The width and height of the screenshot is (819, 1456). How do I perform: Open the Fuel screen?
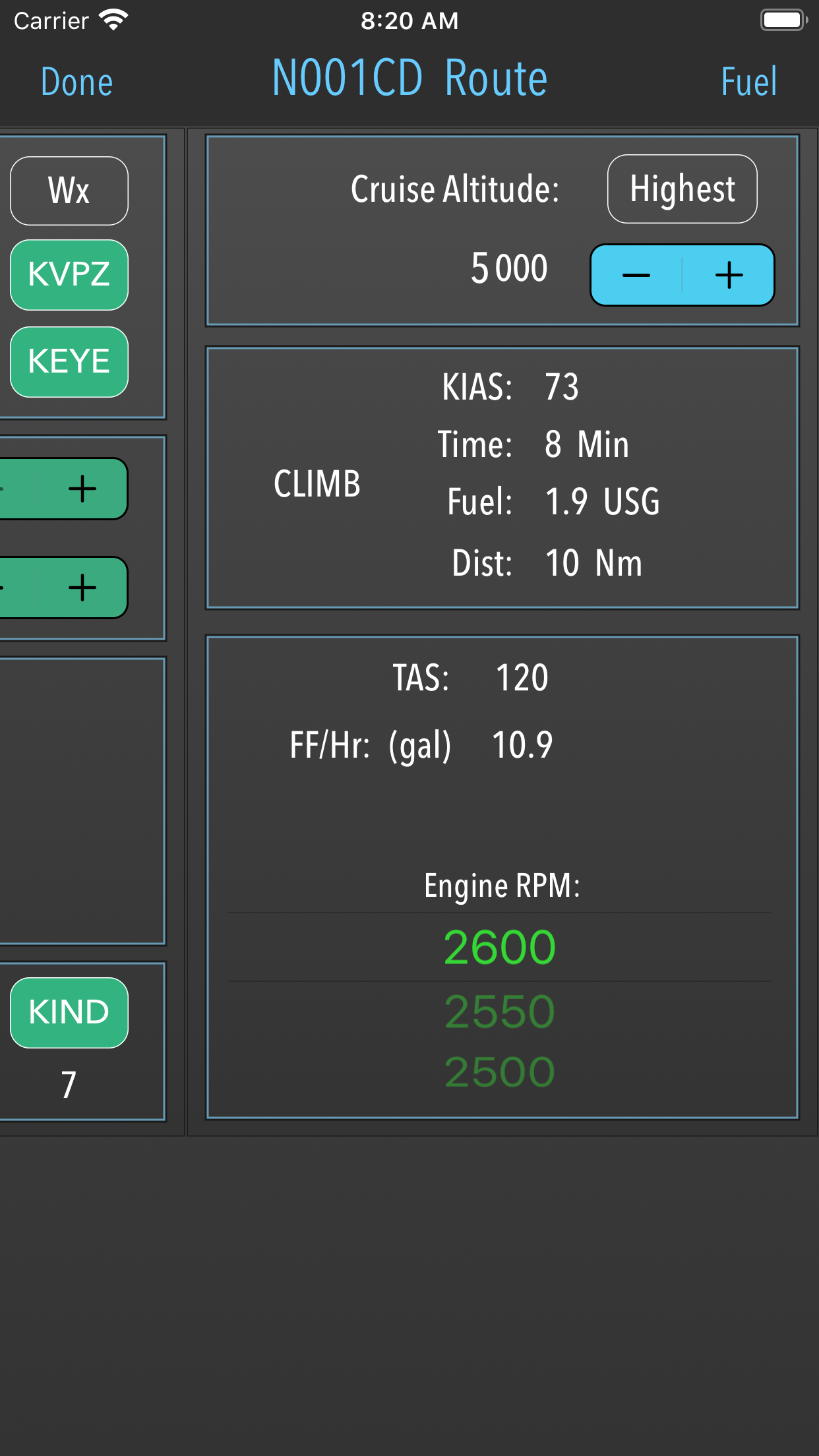pos(748,82)
